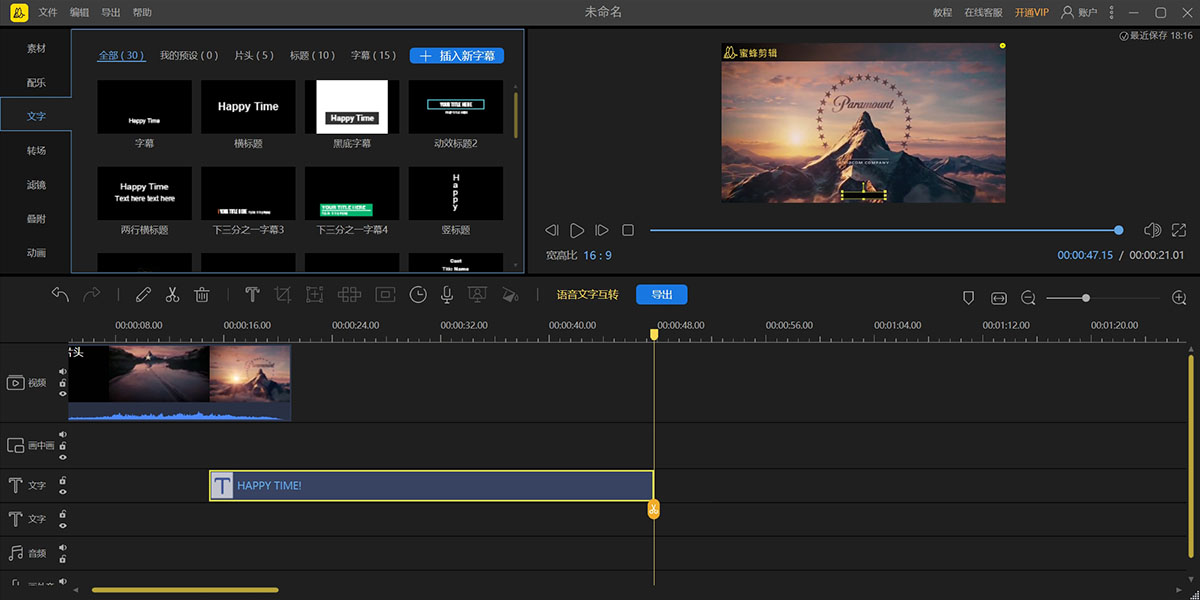Filter text presets by 字幕 ( 15 )
The width and height of the screenshot is (1200, 600).
point(373,56)
